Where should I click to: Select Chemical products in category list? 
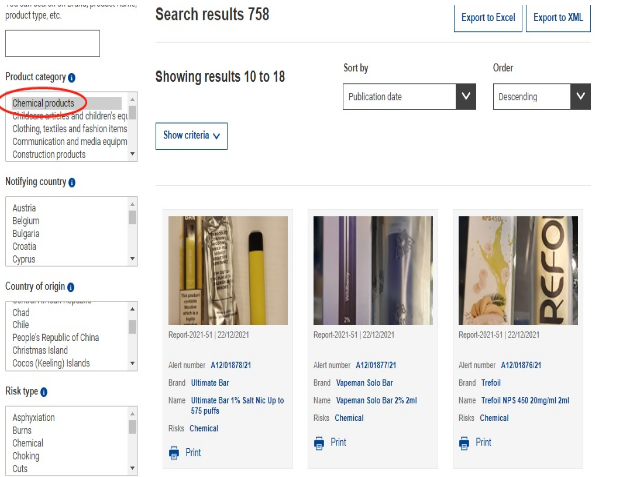click(43, 103)
